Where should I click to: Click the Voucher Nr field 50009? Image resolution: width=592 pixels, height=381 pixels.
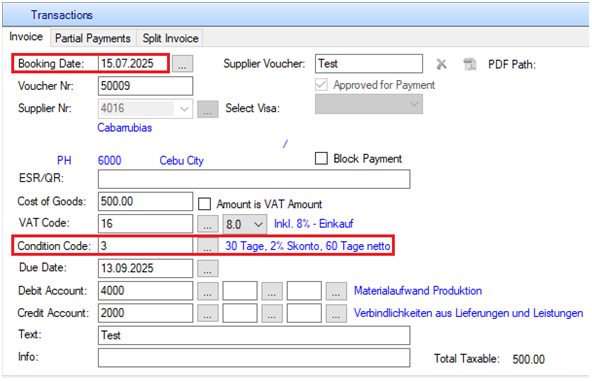click(145, 86)
